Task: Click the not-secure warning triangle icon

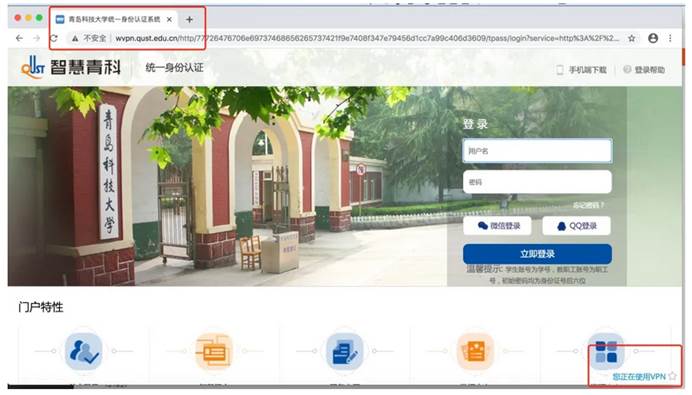Action: [x=75, y=38]
